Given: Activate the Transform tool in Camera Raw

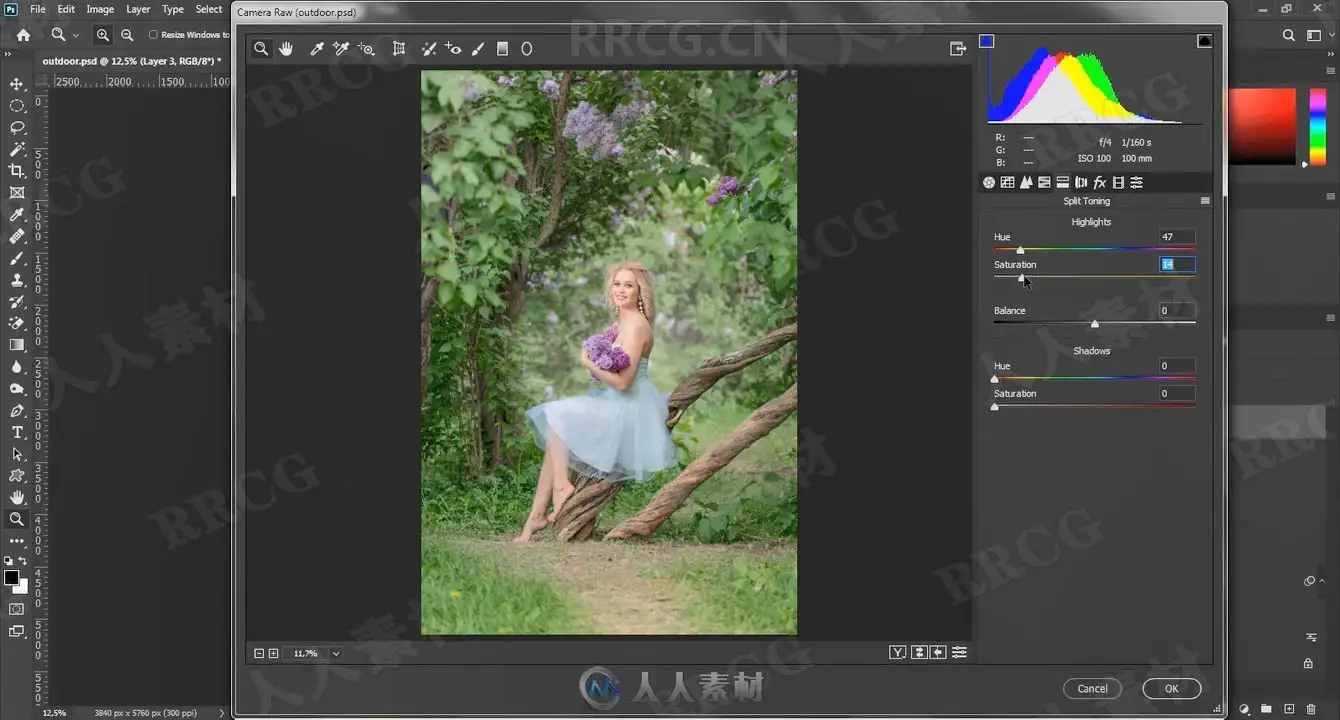Looking at the screenshot, I should point(399,48).
